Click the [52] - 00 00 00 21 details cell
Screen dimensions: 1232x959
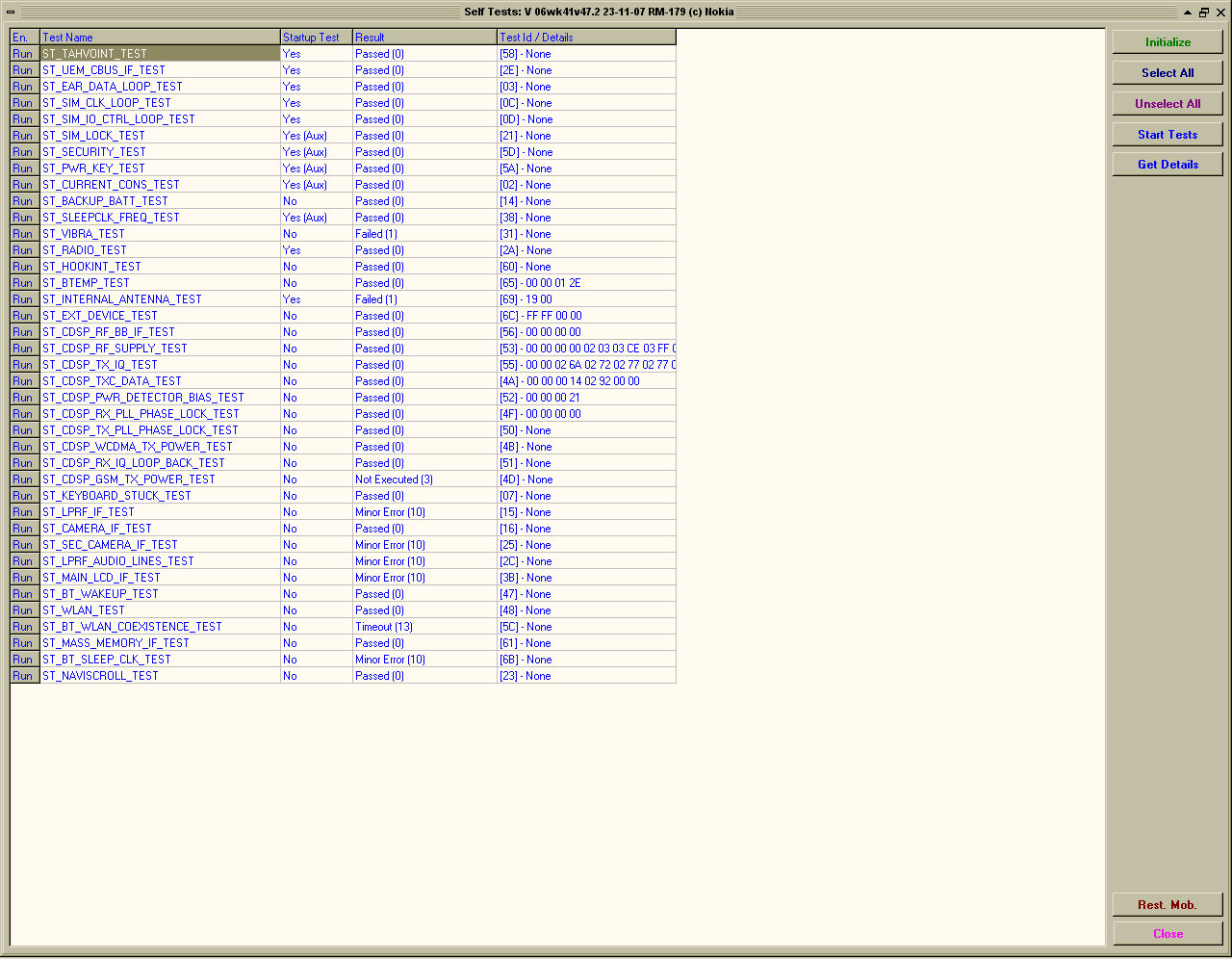pos(586,398)
